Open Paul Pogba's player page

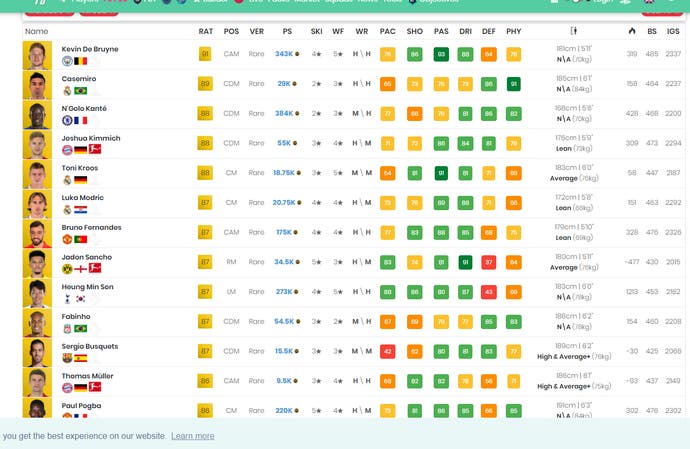pyautogui.click(x=81, y=405)
